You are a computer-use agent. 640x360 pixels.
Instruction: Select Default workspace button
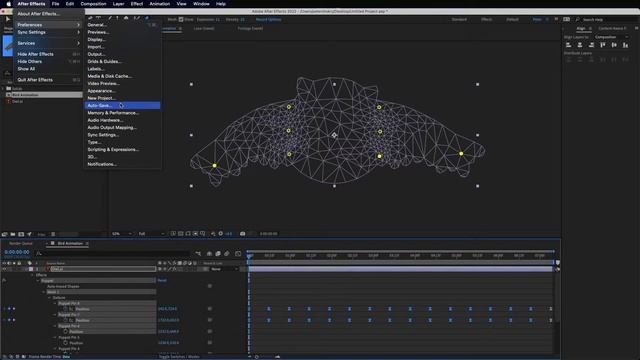coord(513,19)
